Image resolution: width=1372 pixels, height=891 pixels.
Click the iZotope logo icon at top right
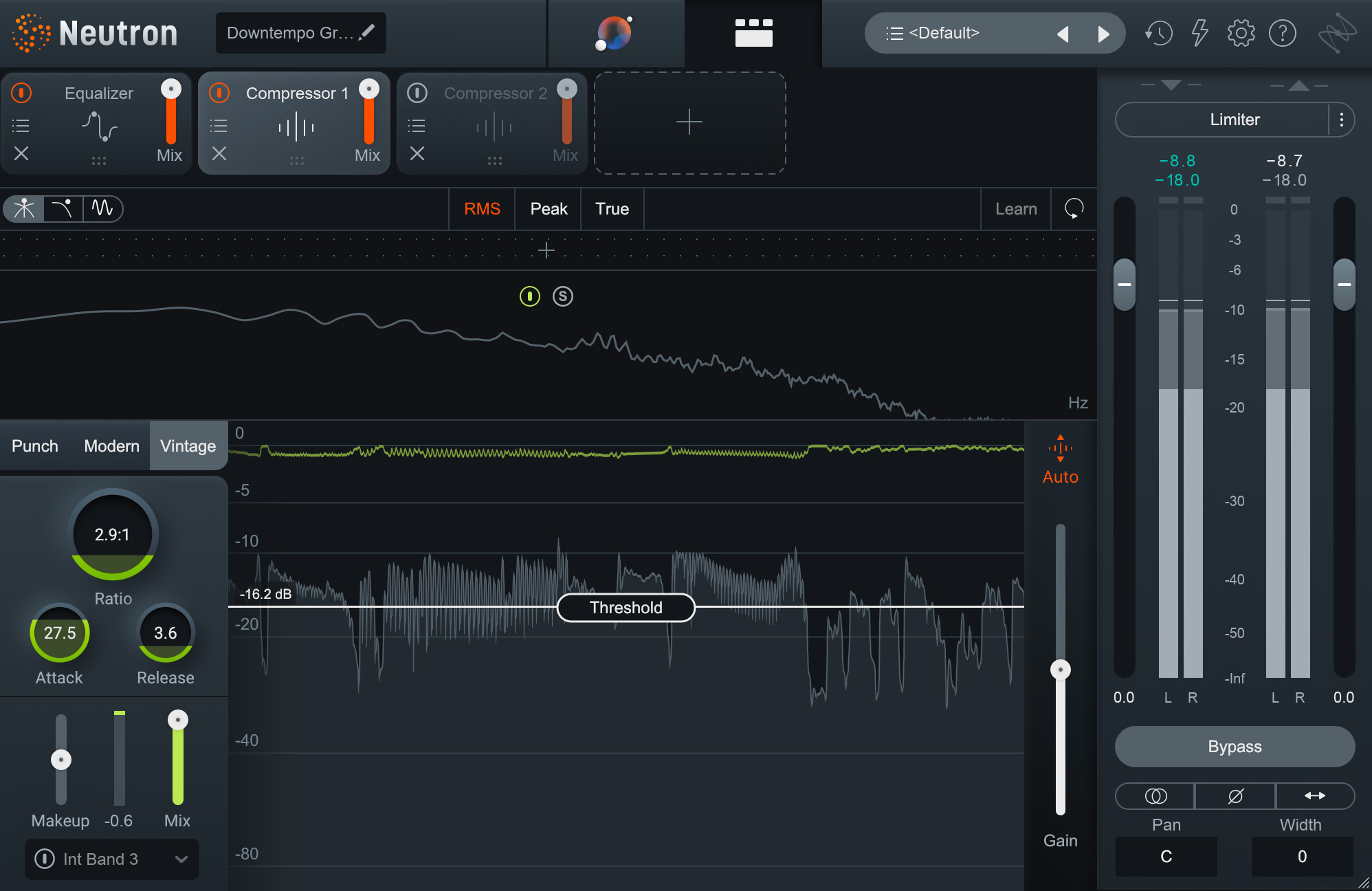[1336, 33]
